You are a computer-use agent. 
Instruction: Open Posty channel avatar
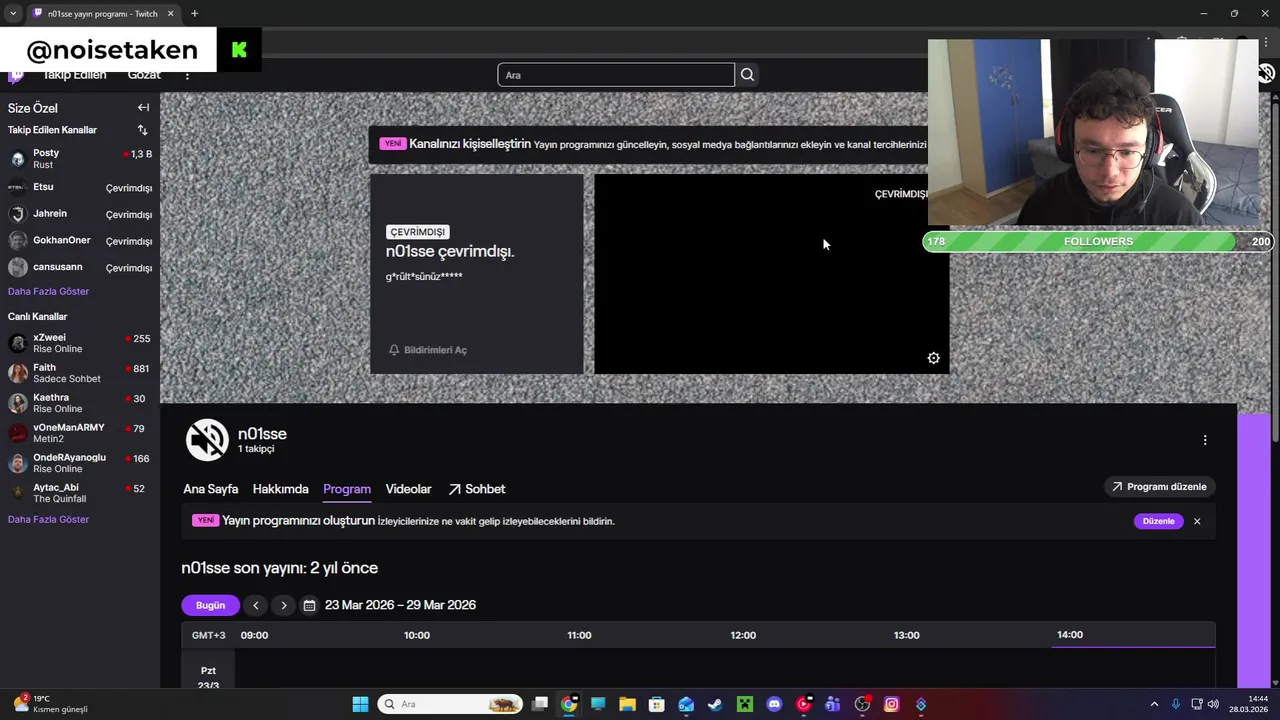[x=17, y=158]
